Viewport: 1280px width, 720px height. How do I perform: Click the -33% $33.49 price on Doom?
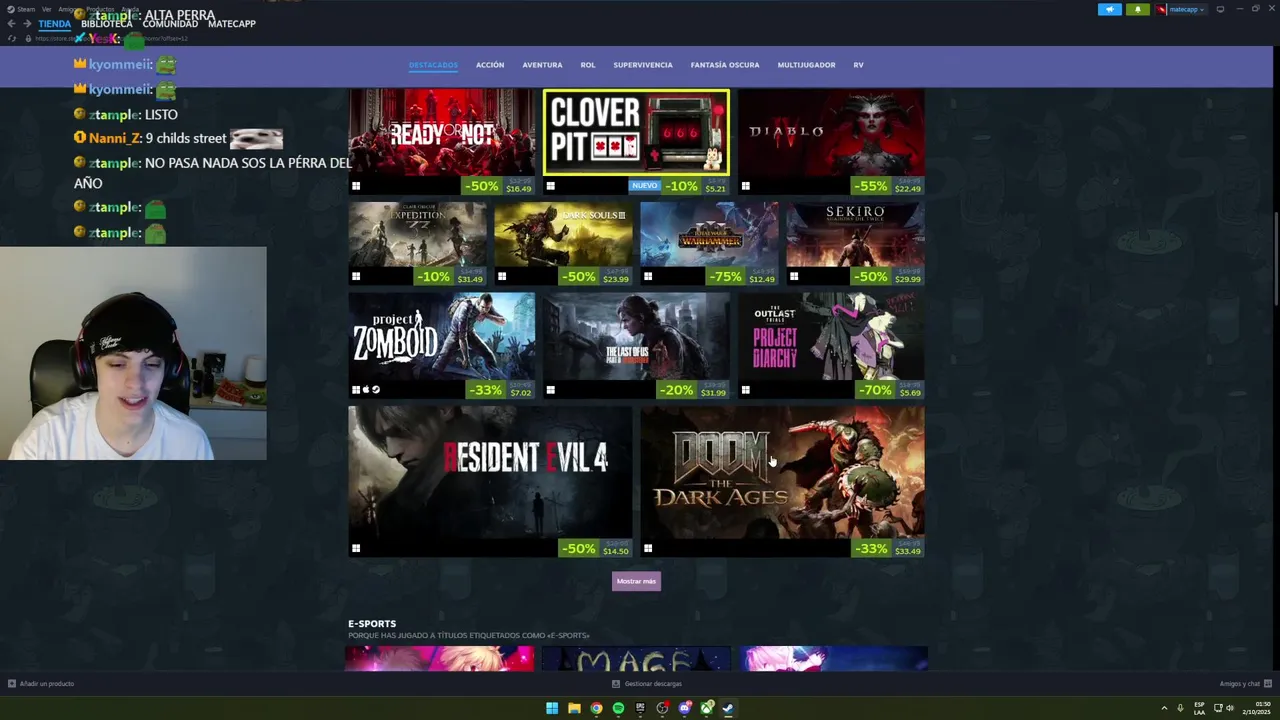(x=888, y=549)
